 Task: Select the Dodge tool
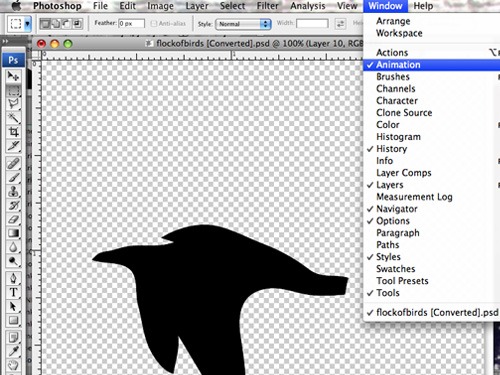[x=13, y=261]
